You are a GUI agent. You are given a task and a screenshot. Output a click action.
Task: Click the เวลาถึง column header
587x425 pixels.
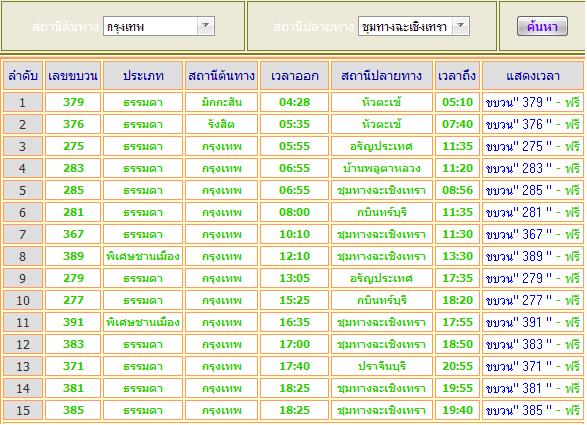(457, 76)
